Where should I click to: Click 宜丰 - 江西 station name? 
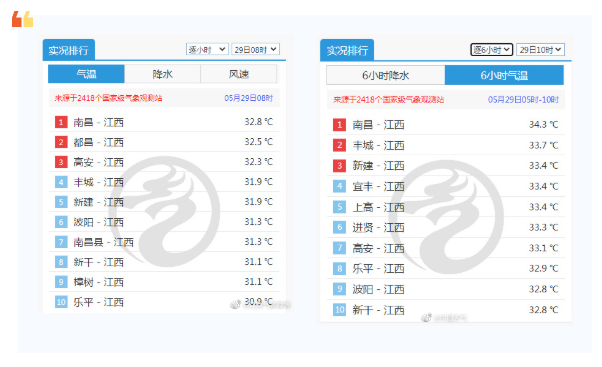pos(379,187)
